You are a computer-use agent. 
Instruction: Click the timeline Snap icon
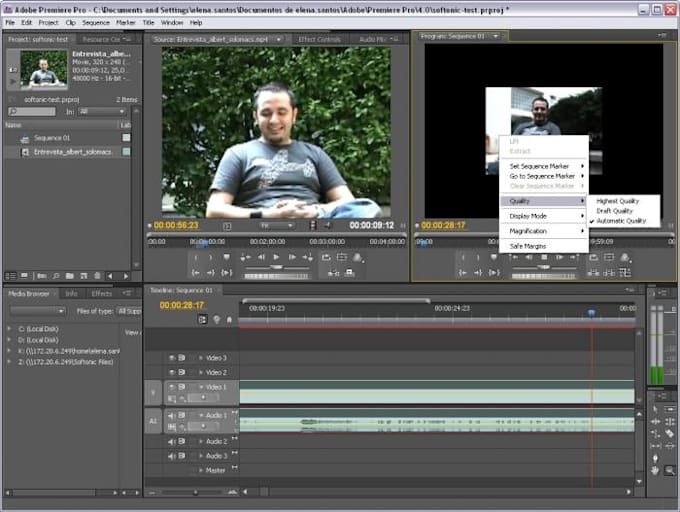[203, 319]
